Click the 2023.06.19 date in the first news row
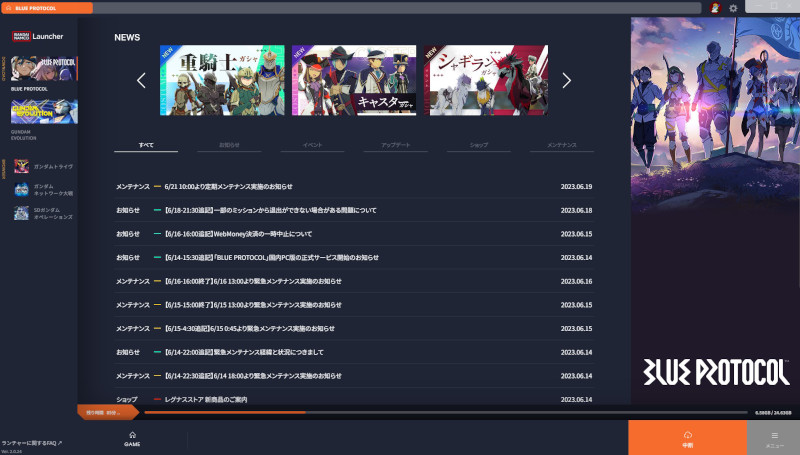The width and height of the screenshot is (800, 455). click(576, 187)
